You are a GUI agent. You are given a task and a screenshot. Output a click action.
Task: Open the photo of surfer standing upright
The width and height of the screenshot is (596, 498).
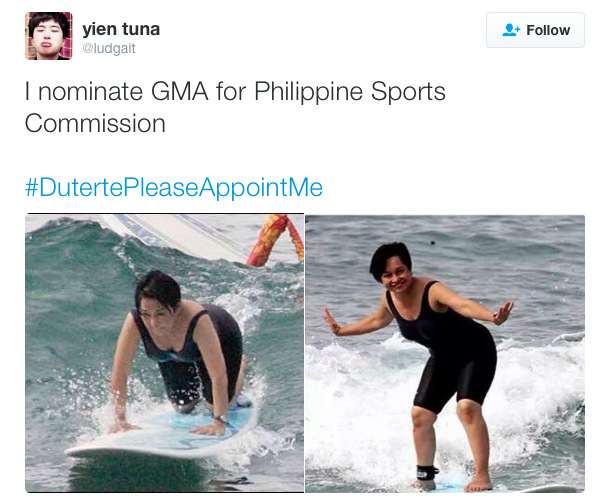click(445, 354)
